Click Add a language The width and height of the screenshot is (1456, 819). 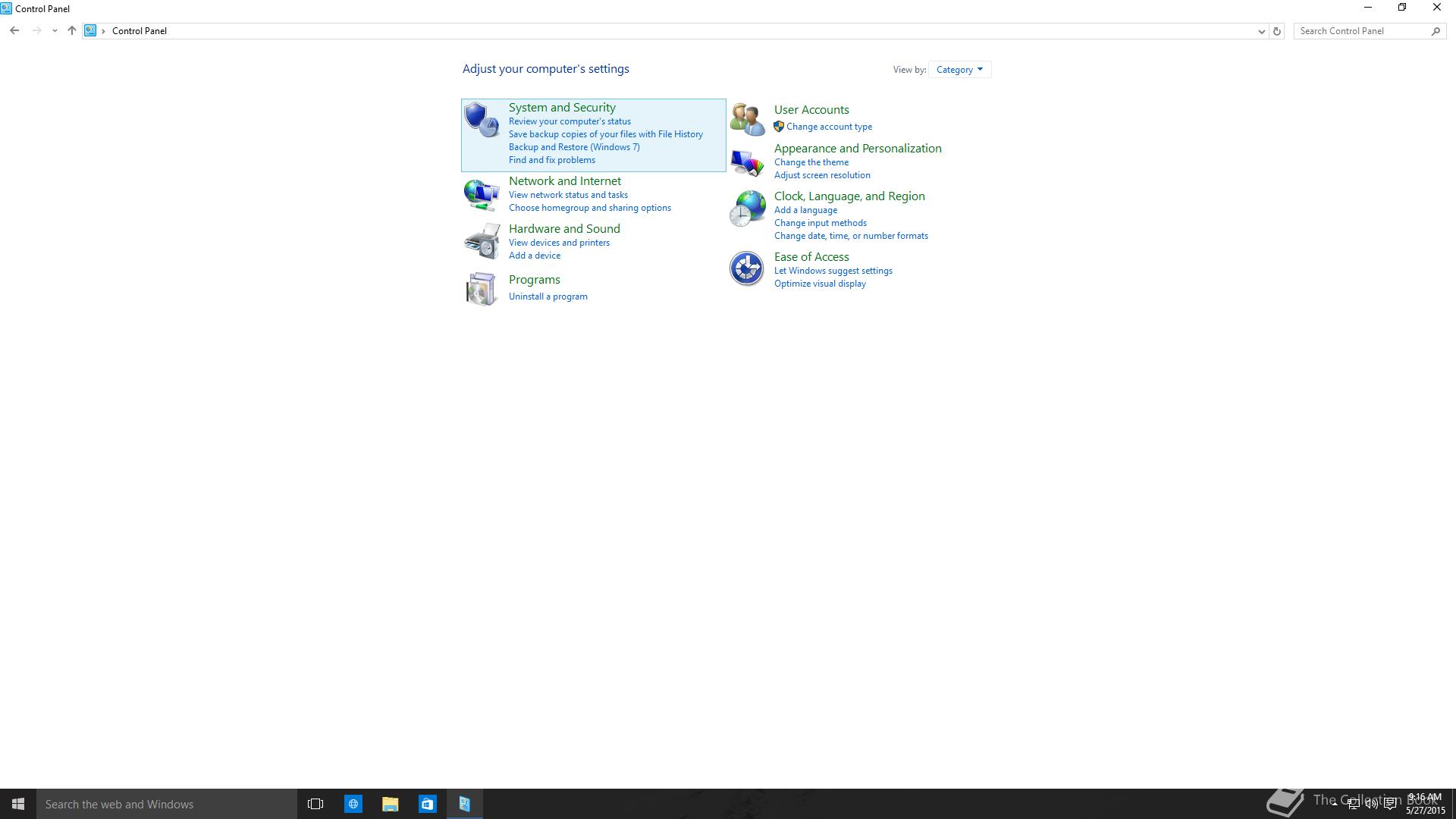pyautogui.click(x=805, y=210)
